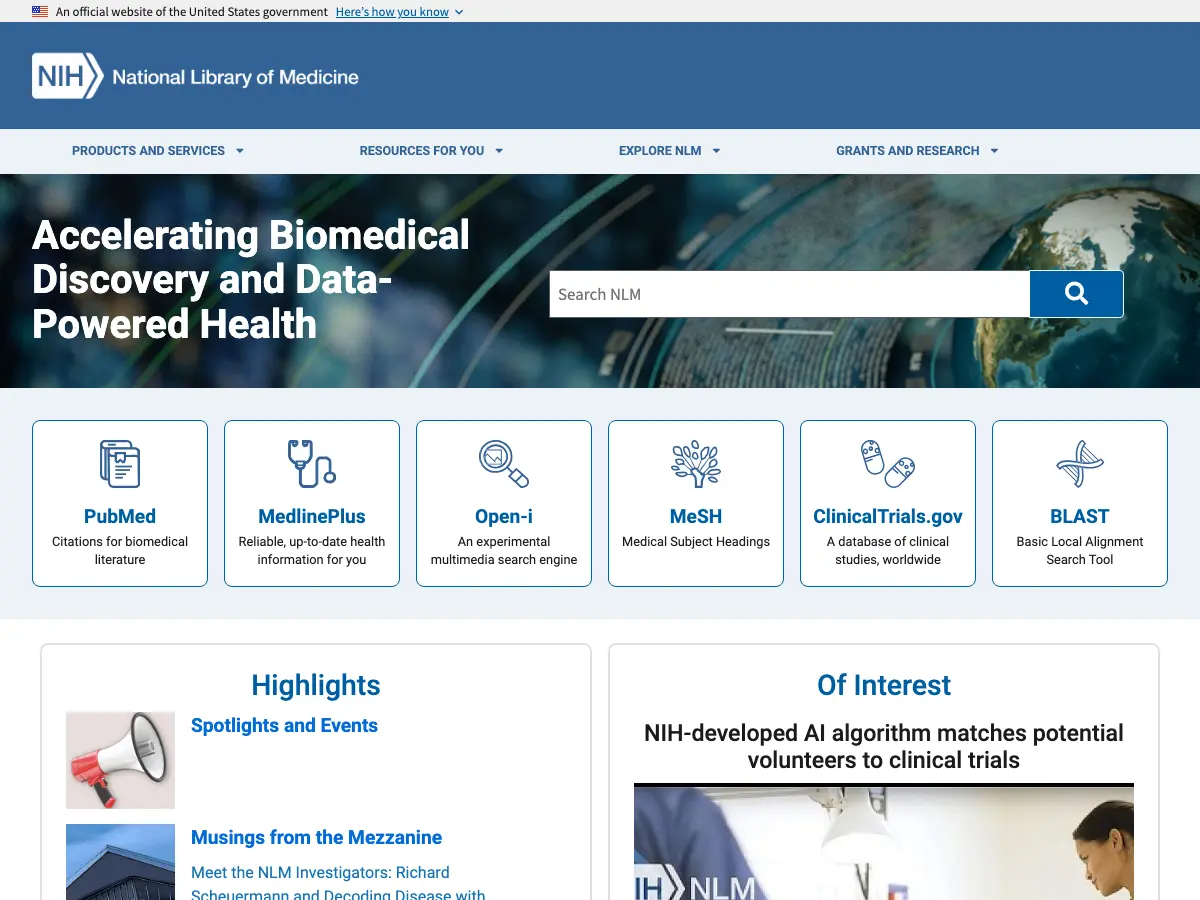
Task: Click "Citations for biomedical literature" text
Action: coord(120,551)
